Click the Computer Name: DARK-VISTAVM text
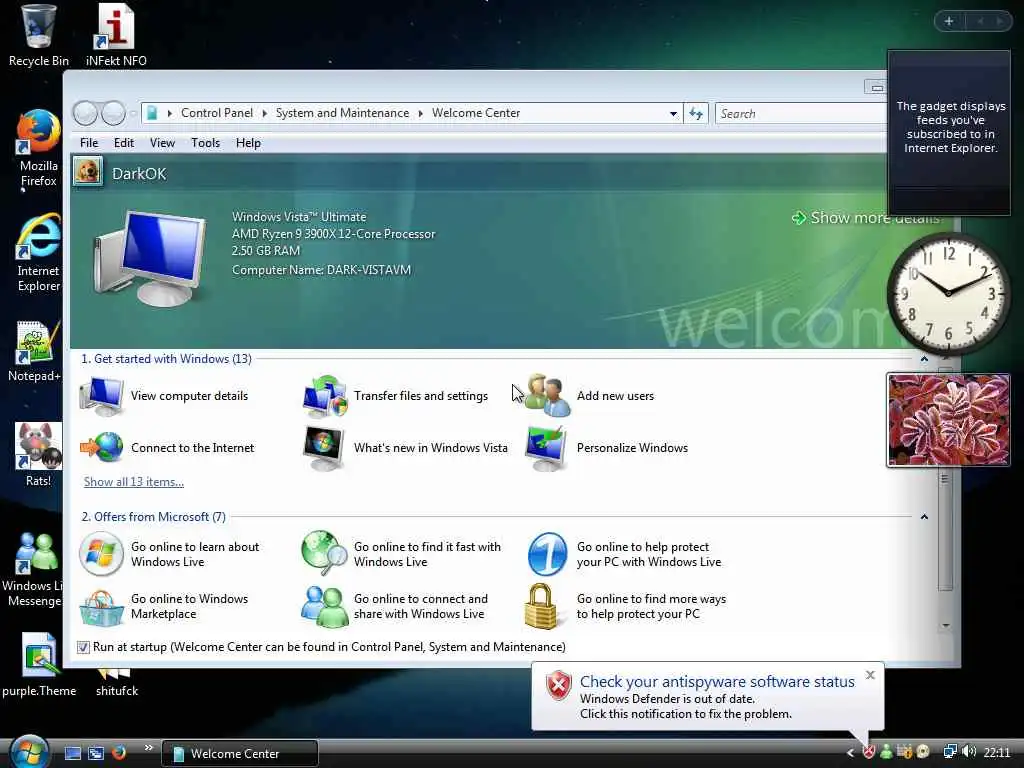Screen dimensions: 1024x768 click(x=321, y=270)
